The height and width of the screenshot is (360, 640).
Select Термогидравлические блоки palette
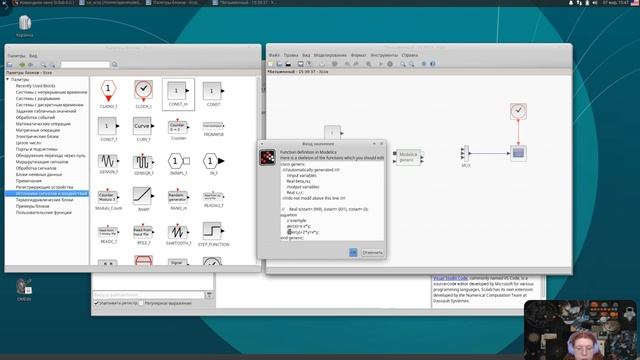[44, 200]
